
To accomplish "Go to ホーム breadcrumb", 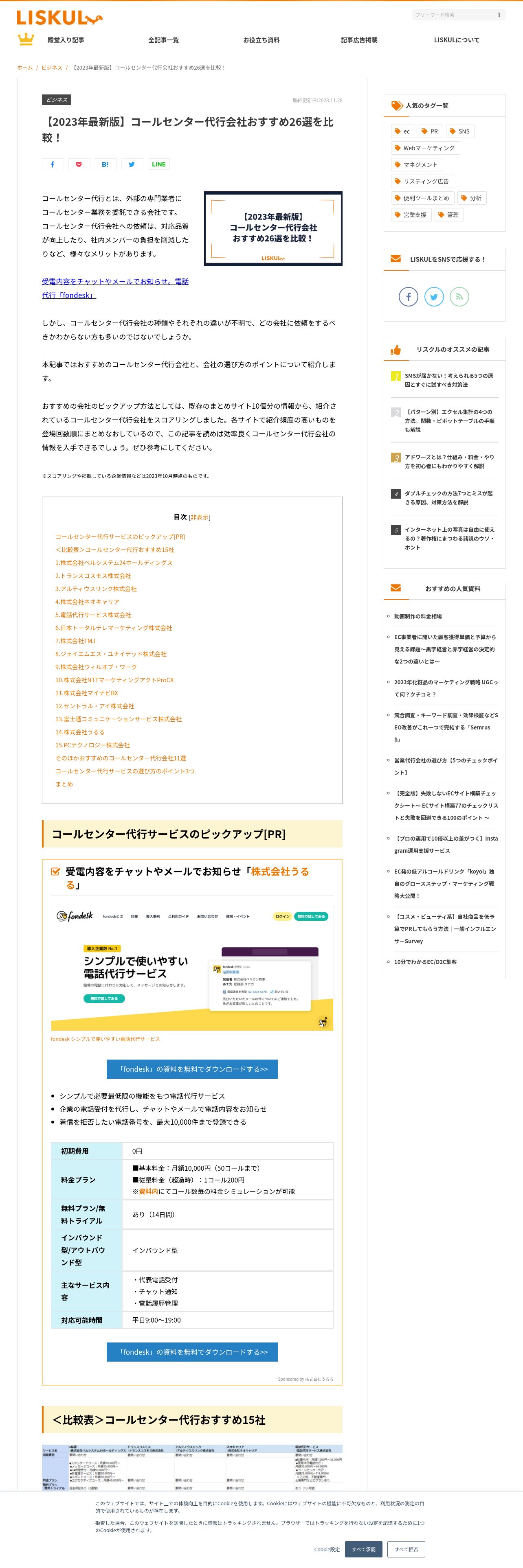I will tap(25, 68).
